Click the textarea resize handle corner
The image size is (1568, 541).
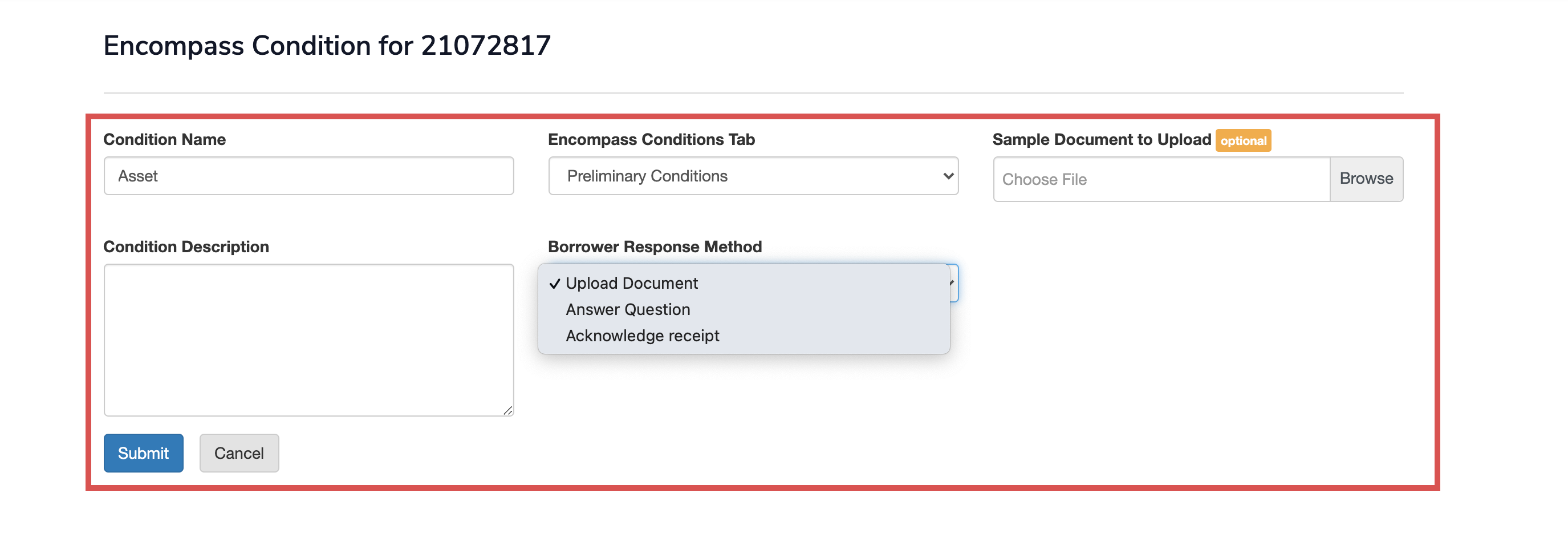(508, 411)
